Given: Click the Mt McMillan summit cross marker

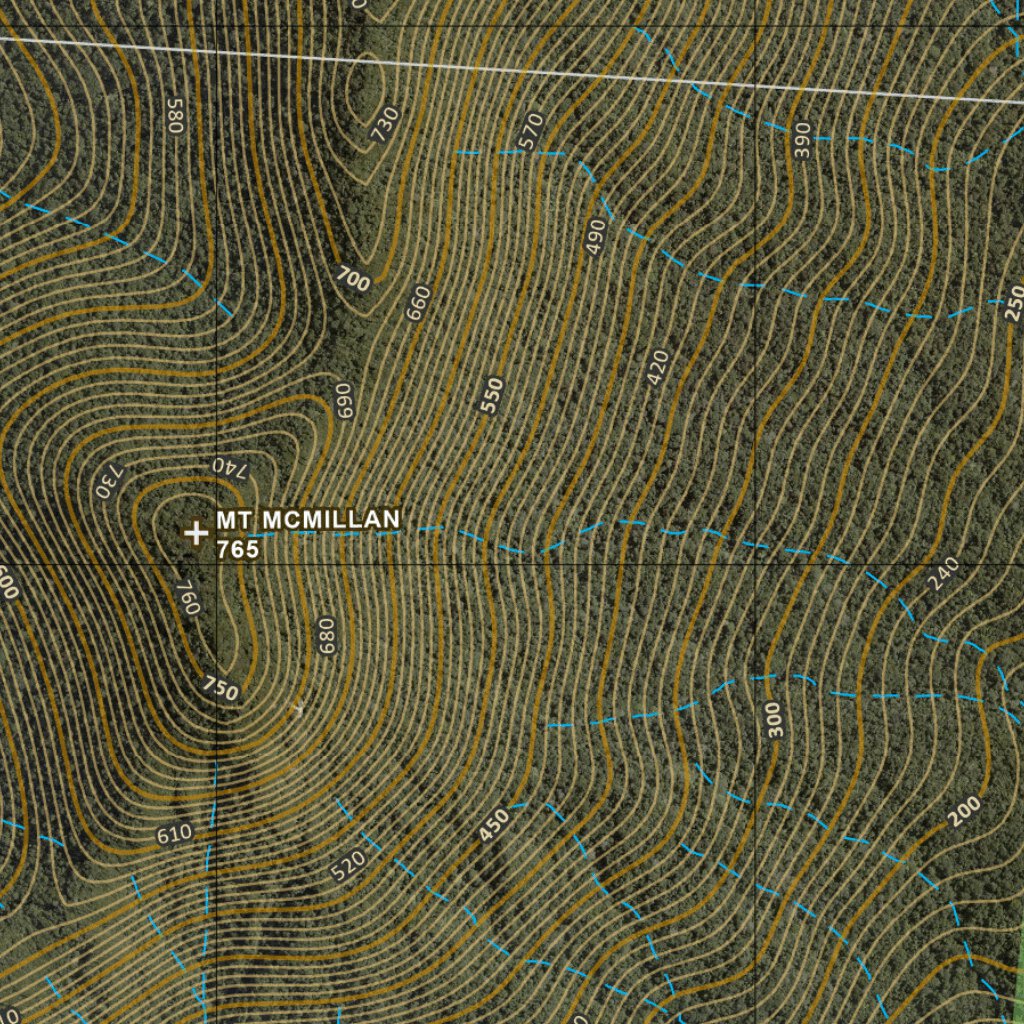Looking at the screenshot, I should click(196, 533).
